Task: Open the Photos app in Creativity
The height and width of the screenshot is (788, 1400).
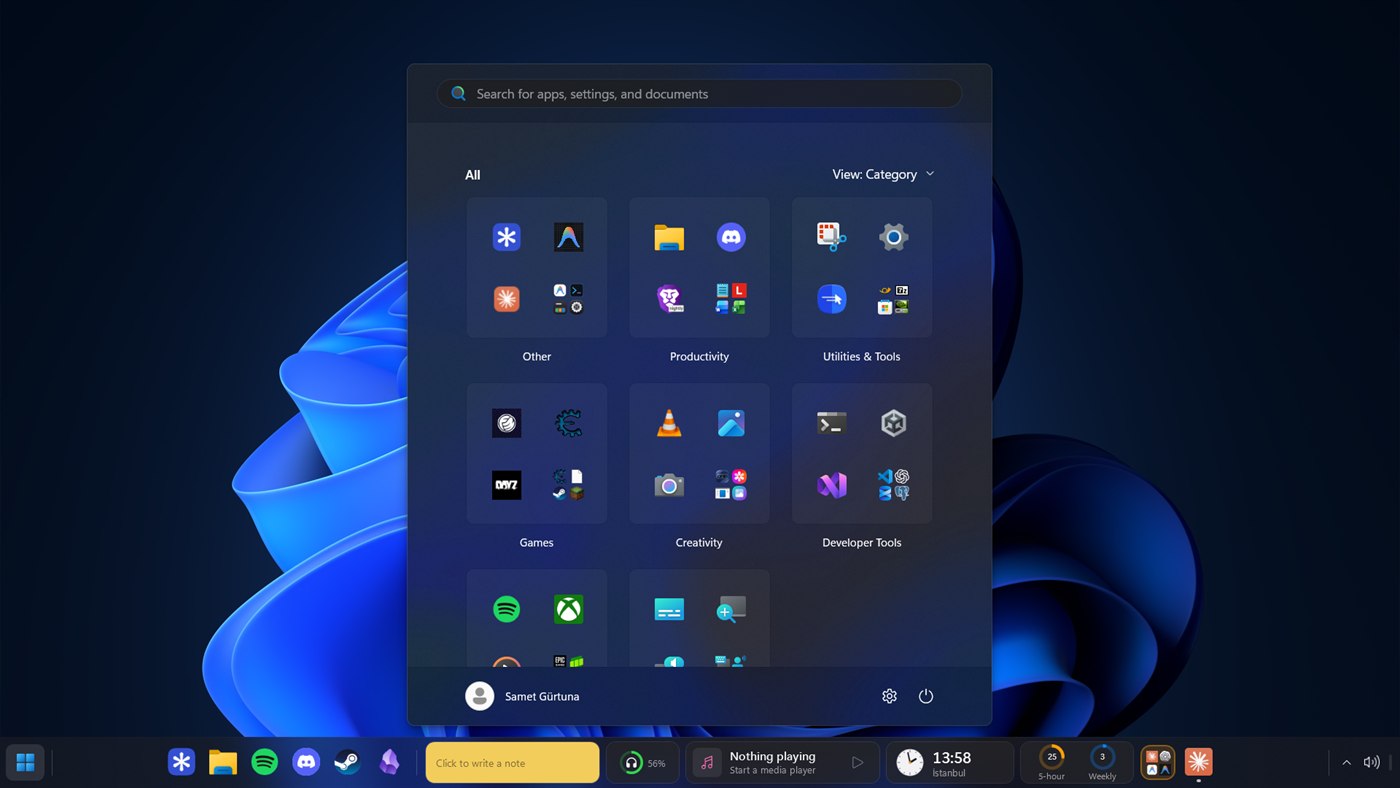Action: coord(731,423)
